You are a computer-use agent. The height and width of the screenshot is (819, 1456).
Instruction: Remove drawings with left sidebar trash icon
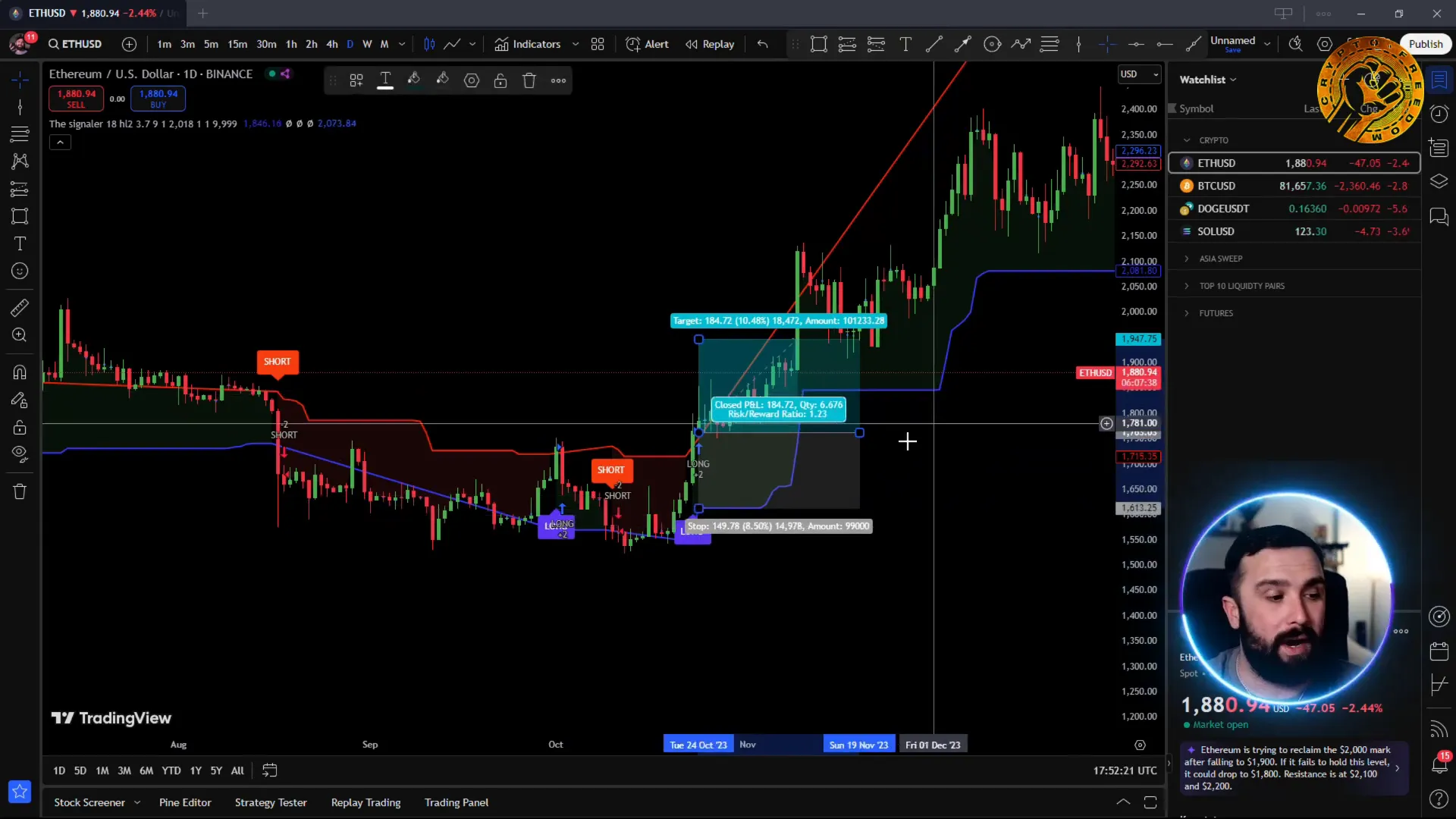pyautogui.click(x=20, y=491)
